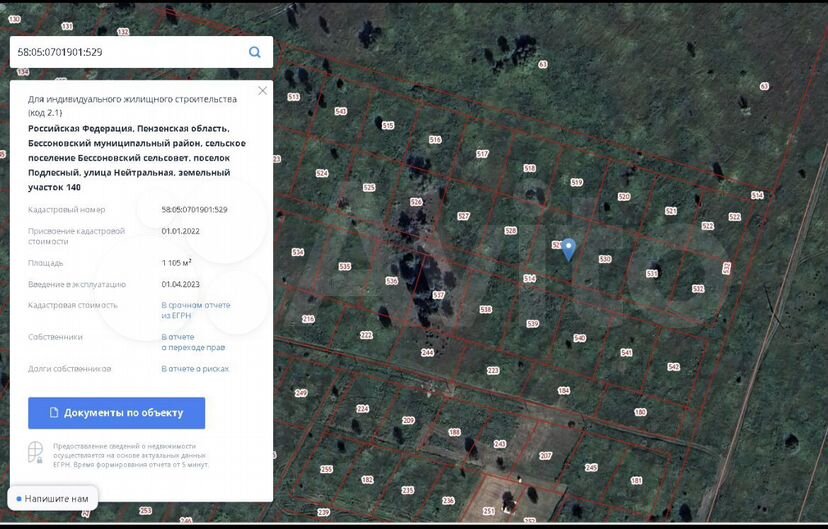Select parcel label 530 on the map
The height and width of the screenshot is (529, 828).
tap(604, 260)
